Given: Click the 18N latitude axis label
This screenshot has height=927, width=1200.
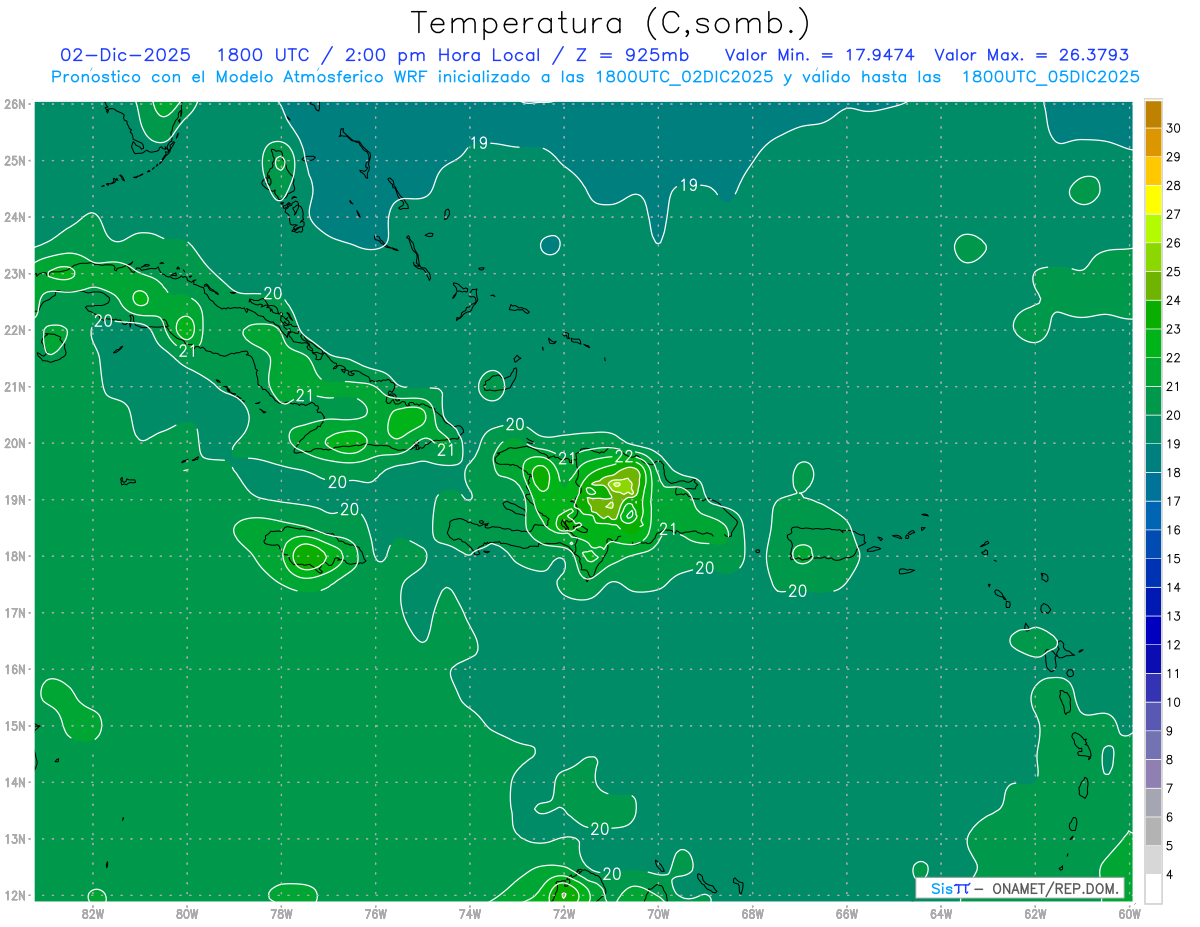Looking at the screenshot, I should 15,556.
